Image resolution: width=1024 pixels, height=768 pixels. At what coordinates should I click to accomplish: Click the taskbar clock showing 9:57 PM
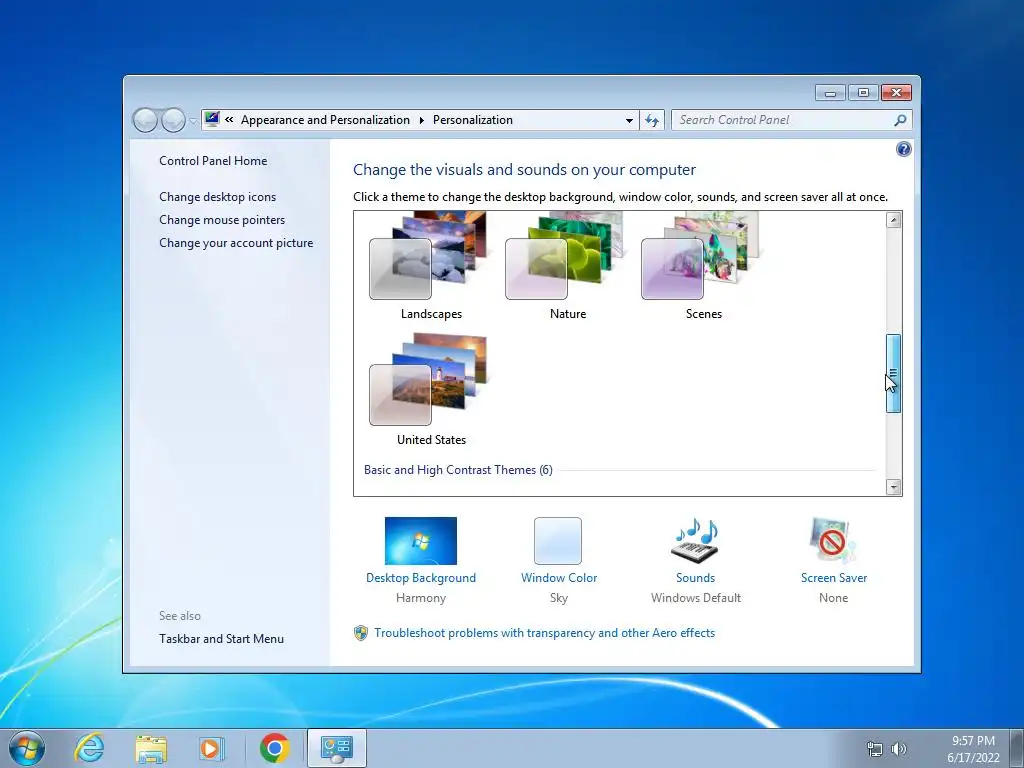pyautogui.click(x=973, y=748)
